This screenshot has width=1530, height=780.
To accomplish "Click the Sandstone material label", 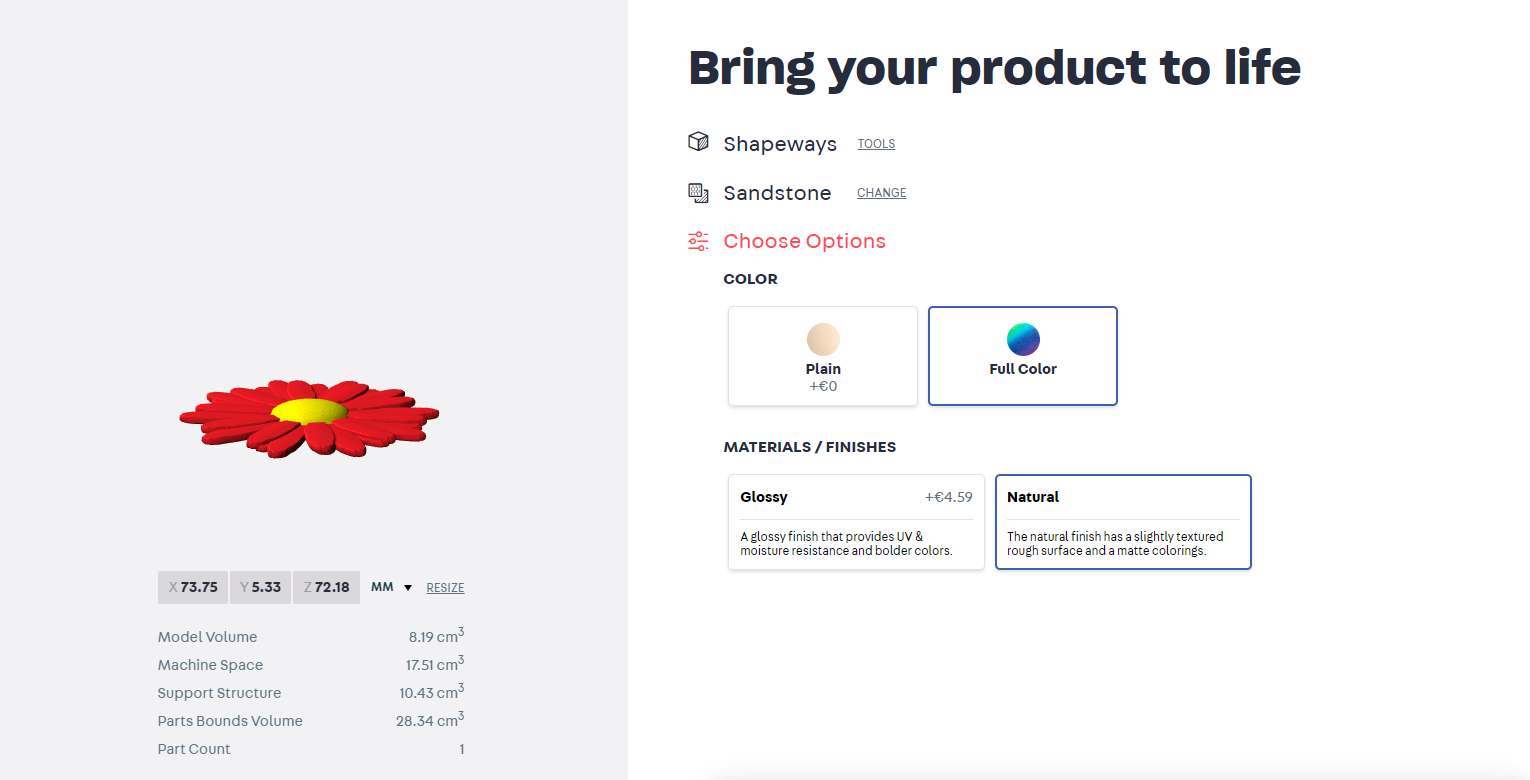I will [x=777, y=193].
